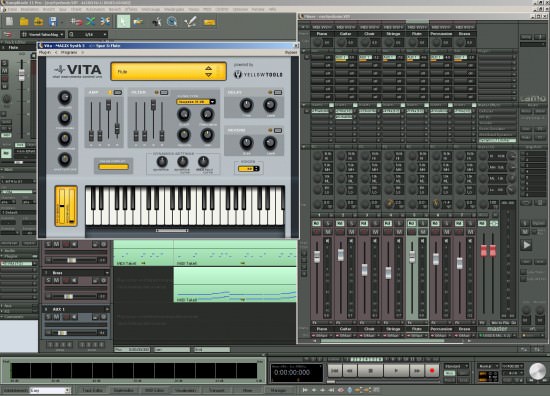Select the mouse pointer tool

click(123, 22)
